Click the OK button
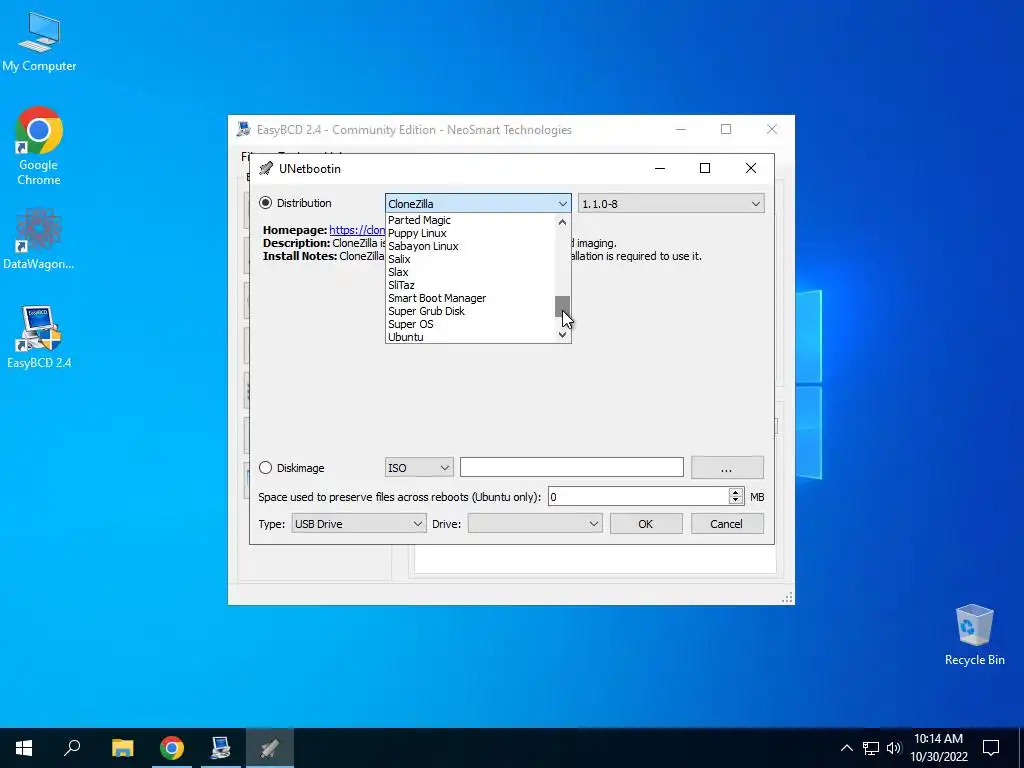 click(x=646, y=524)
